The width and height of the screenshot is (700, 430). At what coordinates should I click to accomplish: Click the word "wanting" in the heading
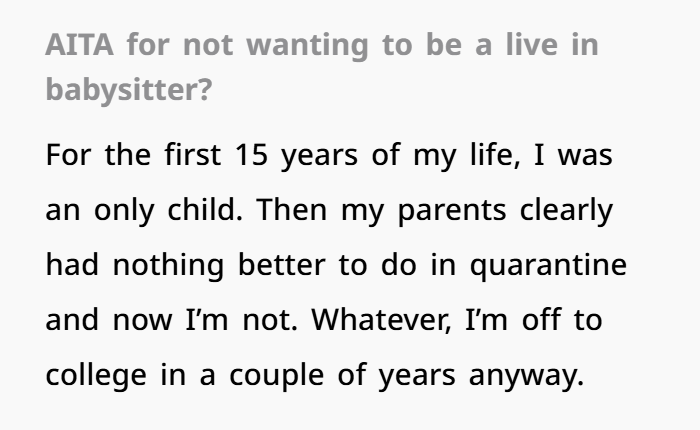point(307,46)
